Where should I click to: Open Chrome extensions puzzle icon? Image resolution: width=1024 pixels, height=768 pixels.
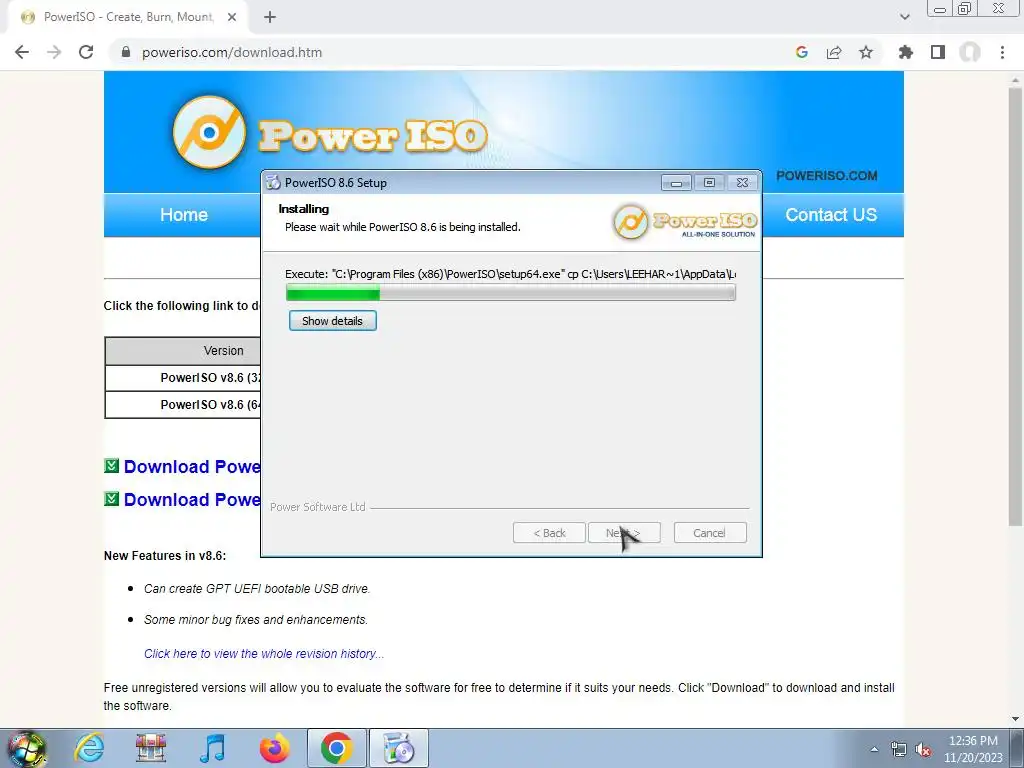pyautogui.click(x=905, y=52)
